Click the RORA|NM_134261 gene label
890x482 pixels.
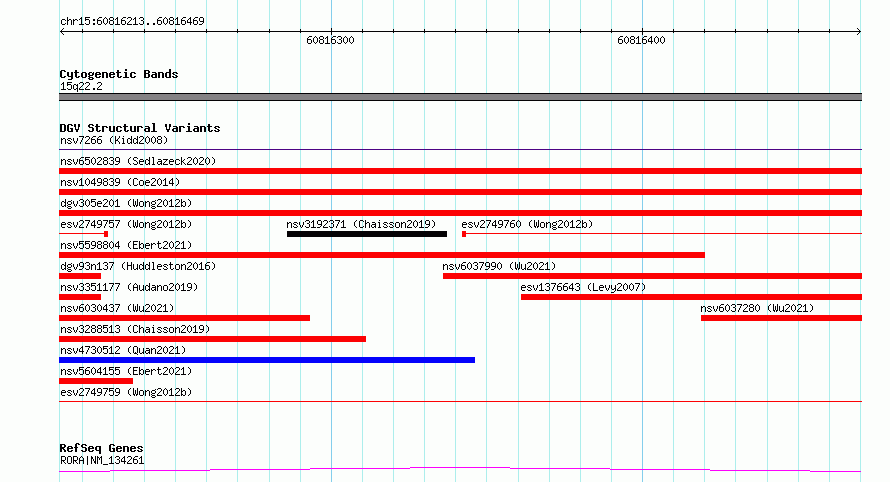[102, 461]
